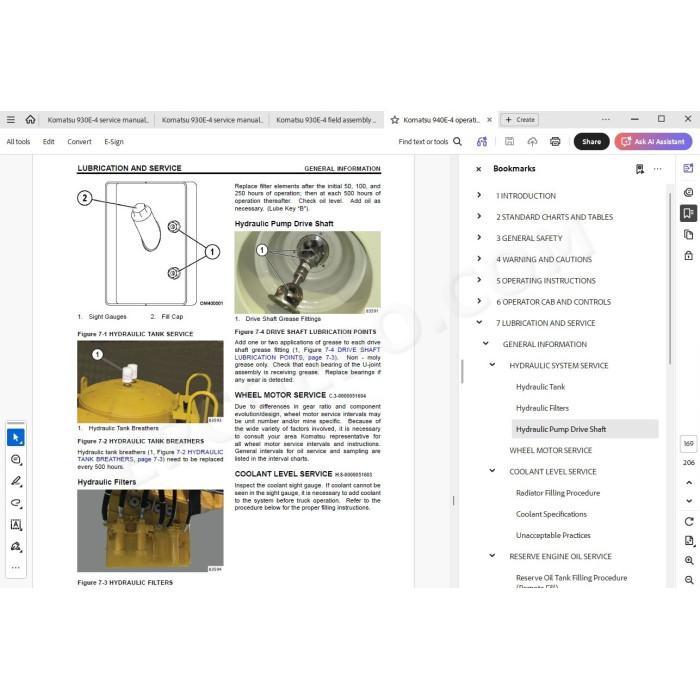Select the fill and sign tool

16,546
